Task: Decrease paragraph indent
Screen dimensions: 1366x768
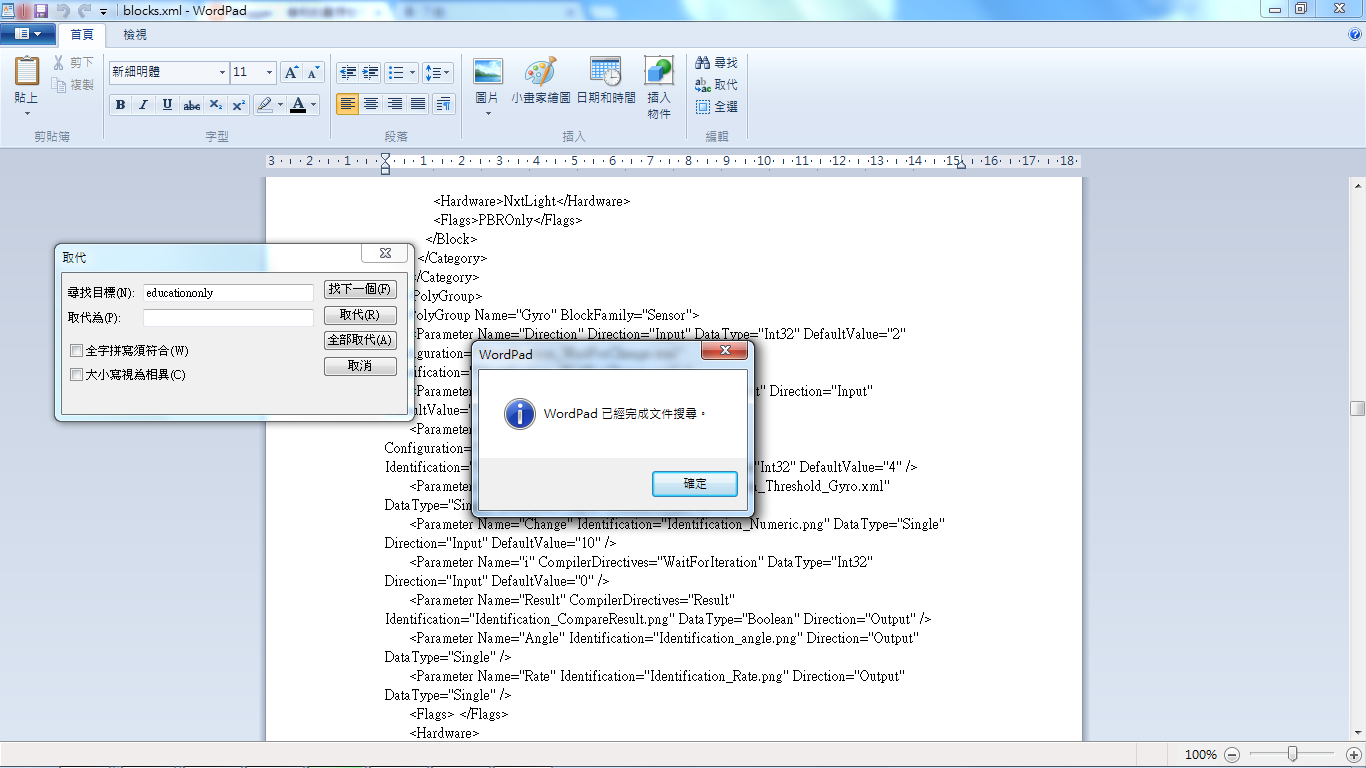Action: tap(347, 73)
